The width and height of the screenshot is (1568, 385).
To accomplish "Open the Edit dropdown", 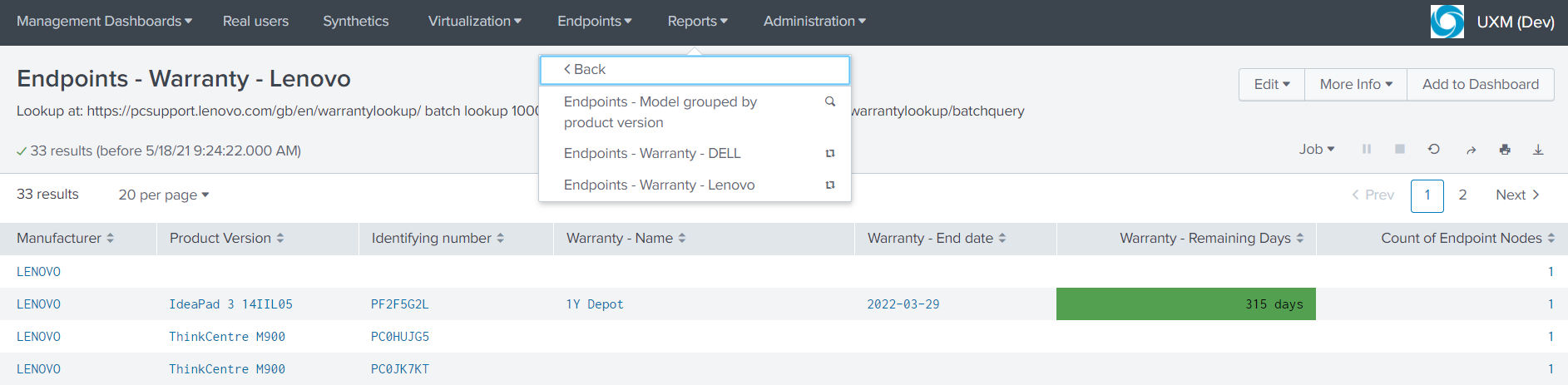I will pyautogui.click(x=1271, y=84).
